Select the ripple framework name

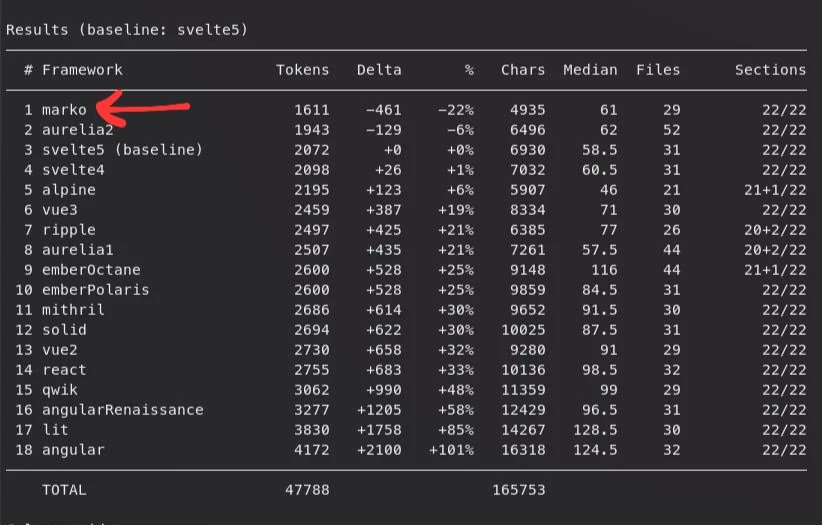69,230
